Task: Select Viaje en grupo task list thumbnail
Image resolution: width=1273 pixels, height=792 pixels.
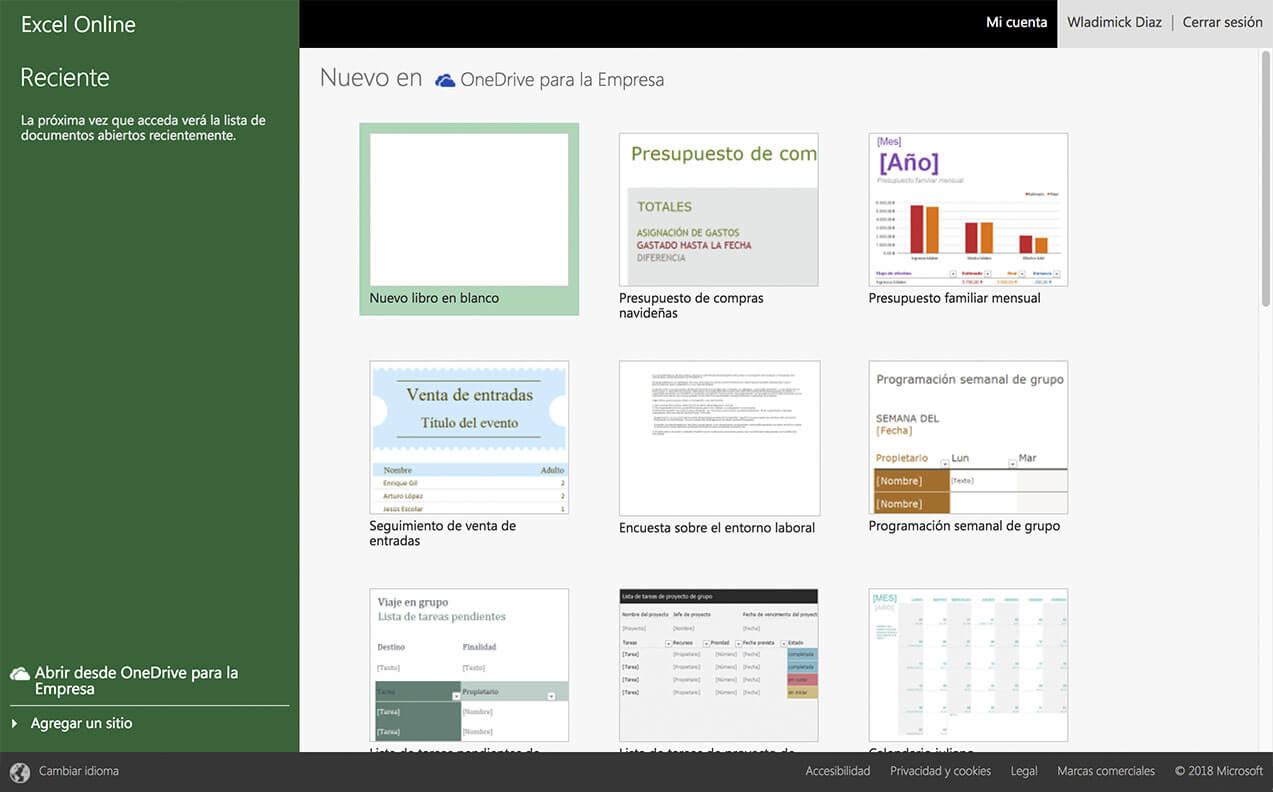Action: (469, 665)
